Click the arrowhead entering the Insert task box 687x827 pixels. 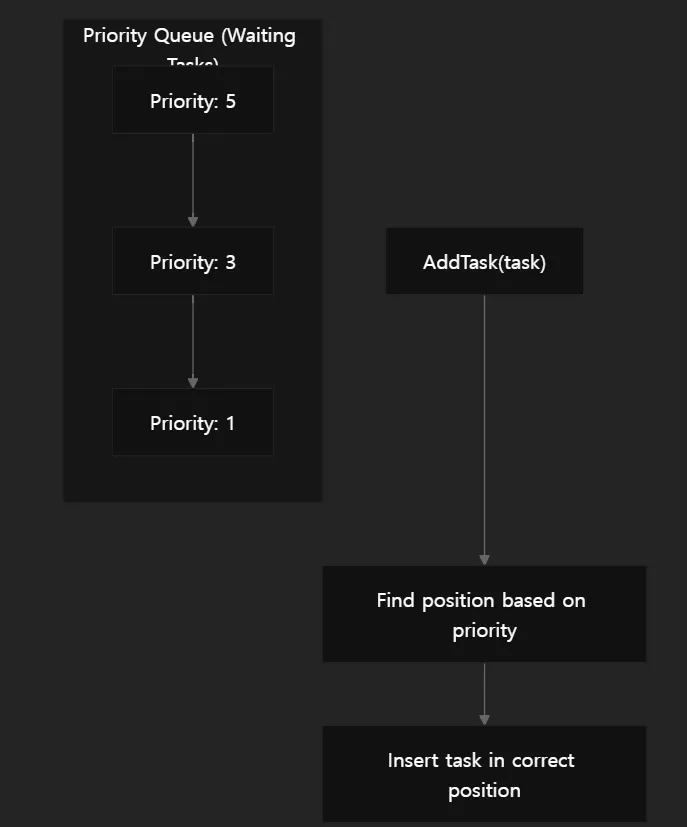pos(485,720)
